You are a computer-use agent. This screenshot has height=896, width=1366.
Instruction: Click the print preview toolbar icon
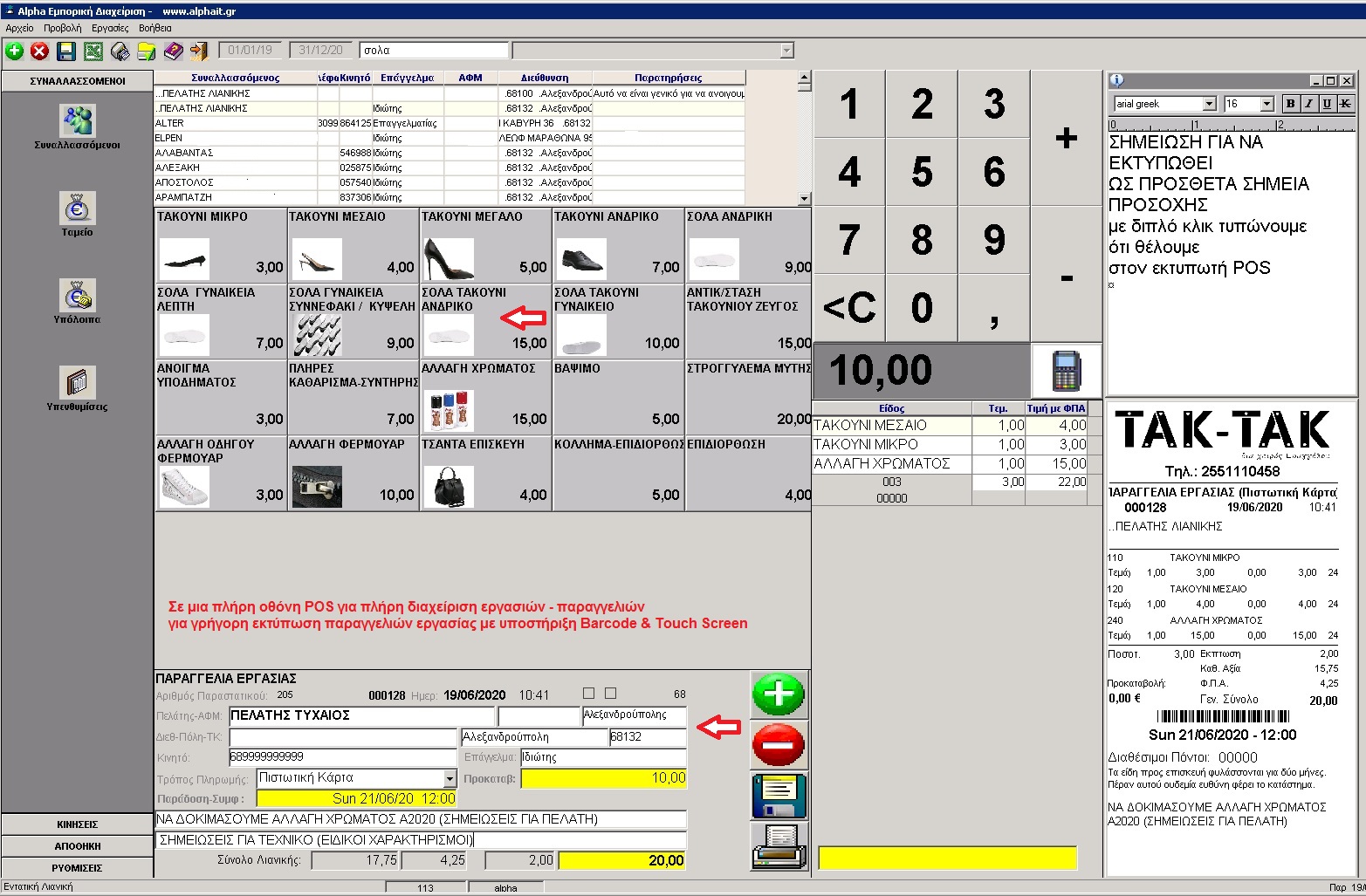[x=120, y=51]
